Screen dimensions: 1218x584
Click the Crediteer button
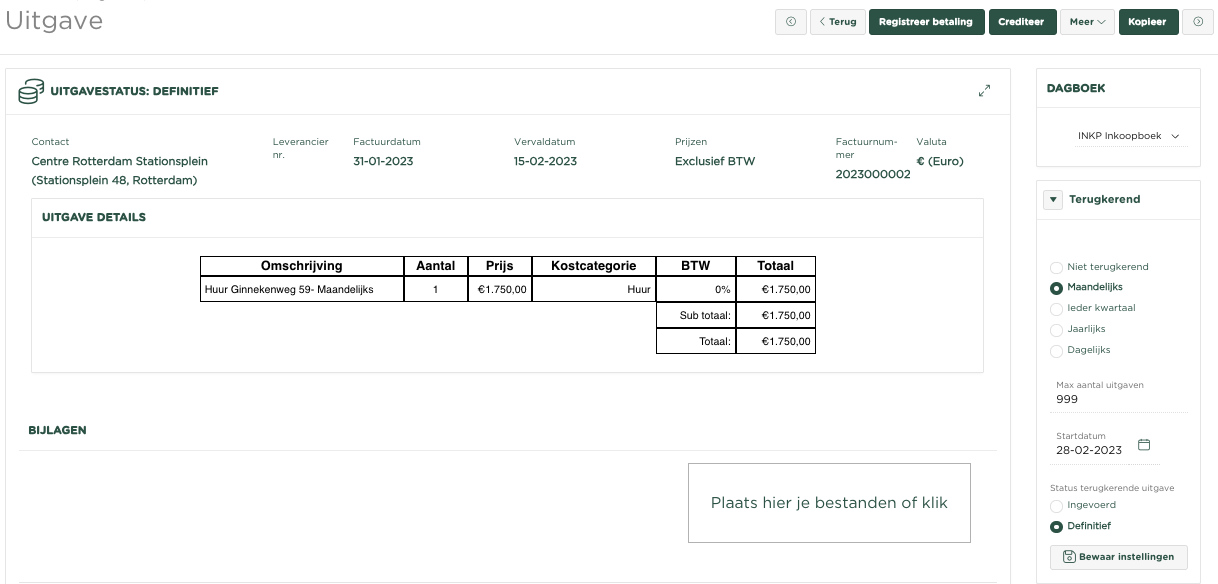click(1022, 22)
